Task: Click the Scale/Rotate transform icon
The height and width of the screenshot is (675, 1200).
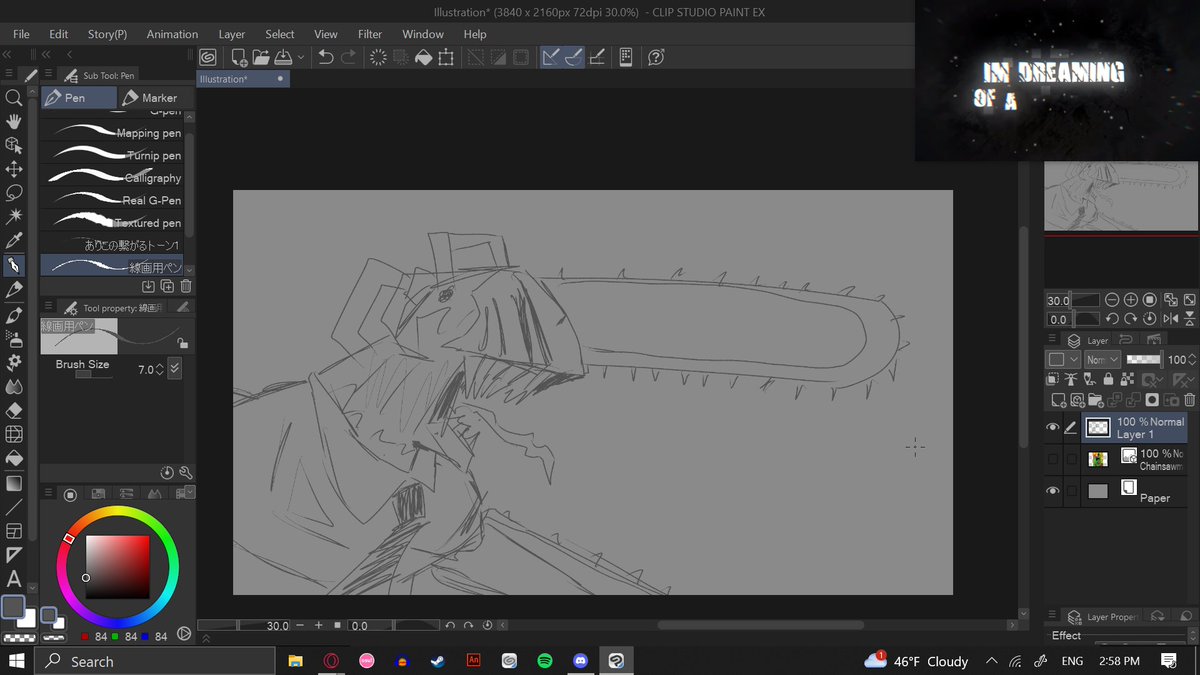Action: point(445,58)
